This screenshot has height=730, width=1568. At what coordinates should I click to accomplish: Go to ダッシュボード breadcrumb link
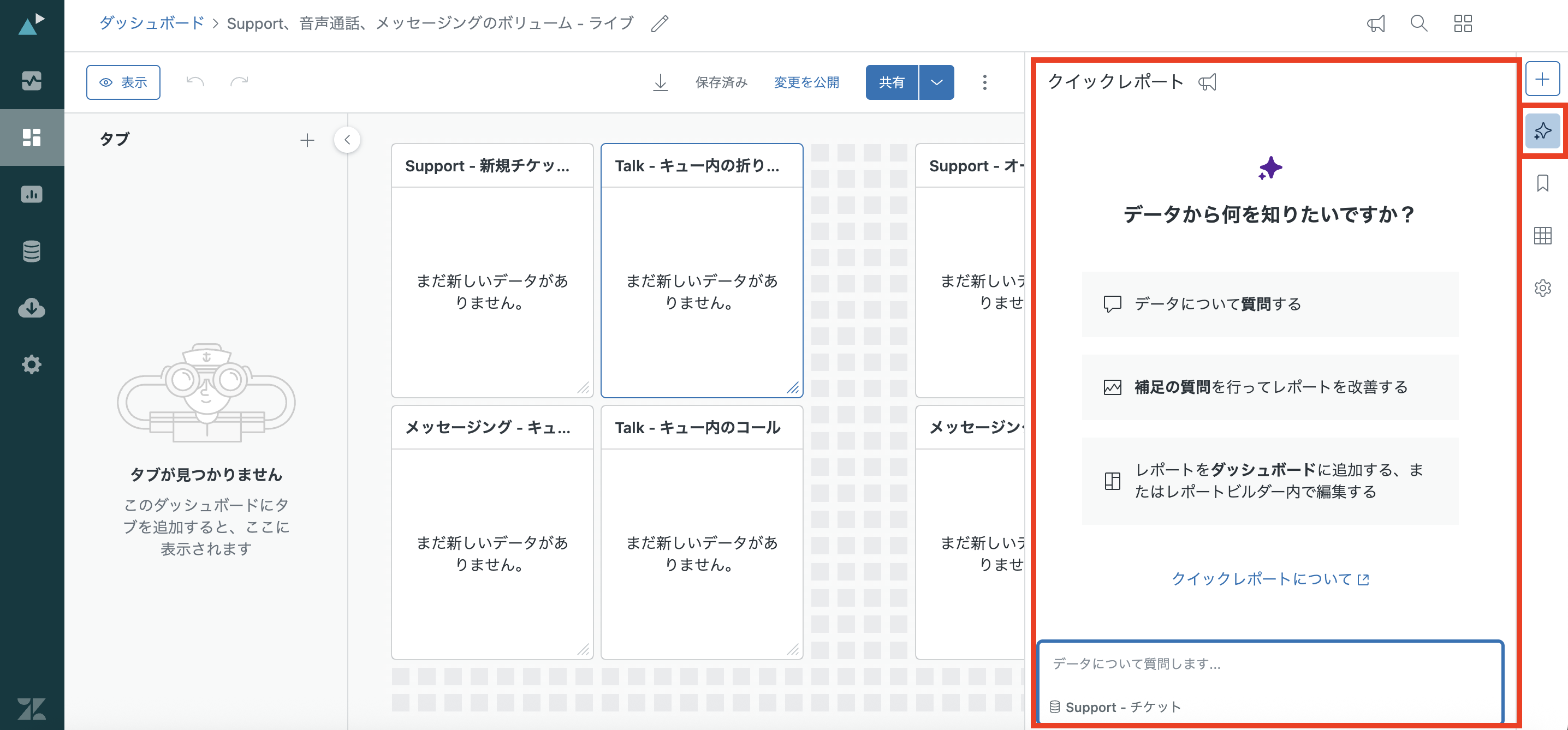click(x=152, y=23)
